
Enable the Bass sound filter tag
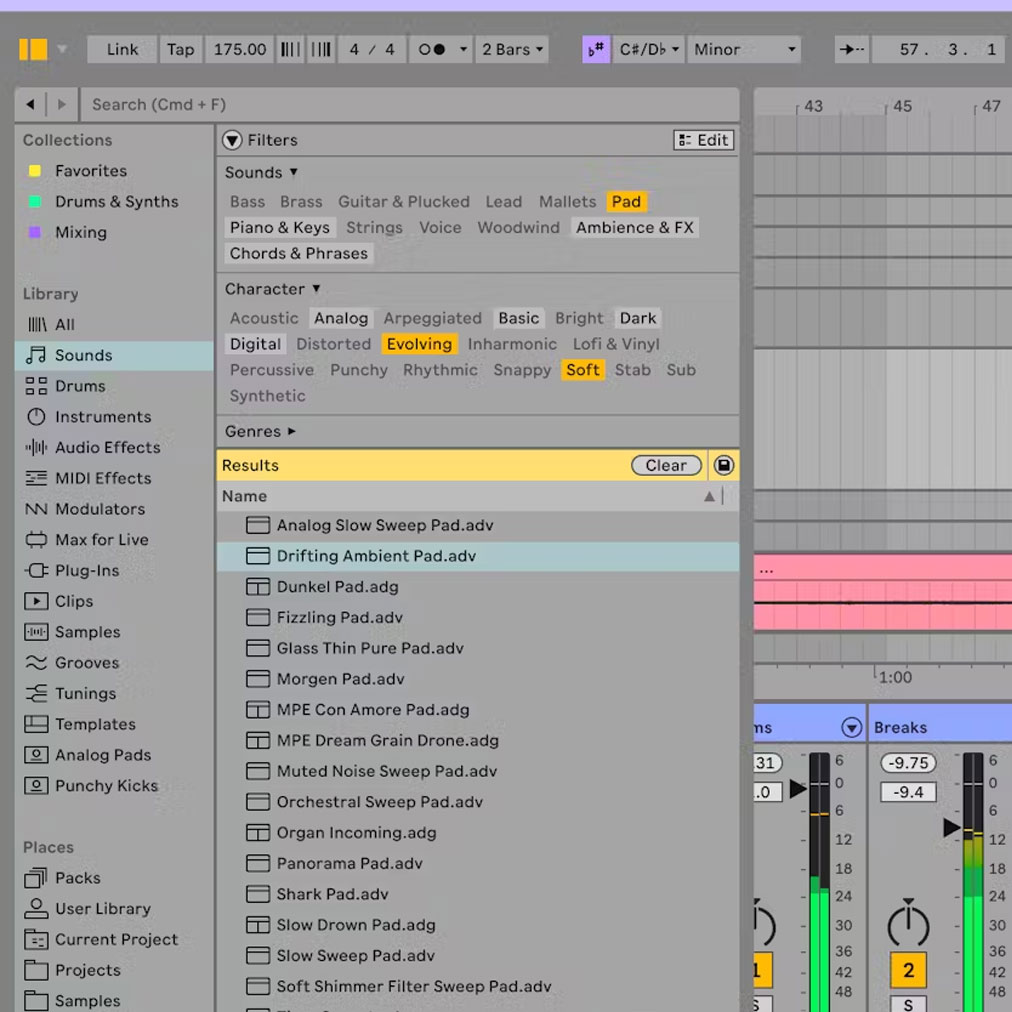point(247,201)
